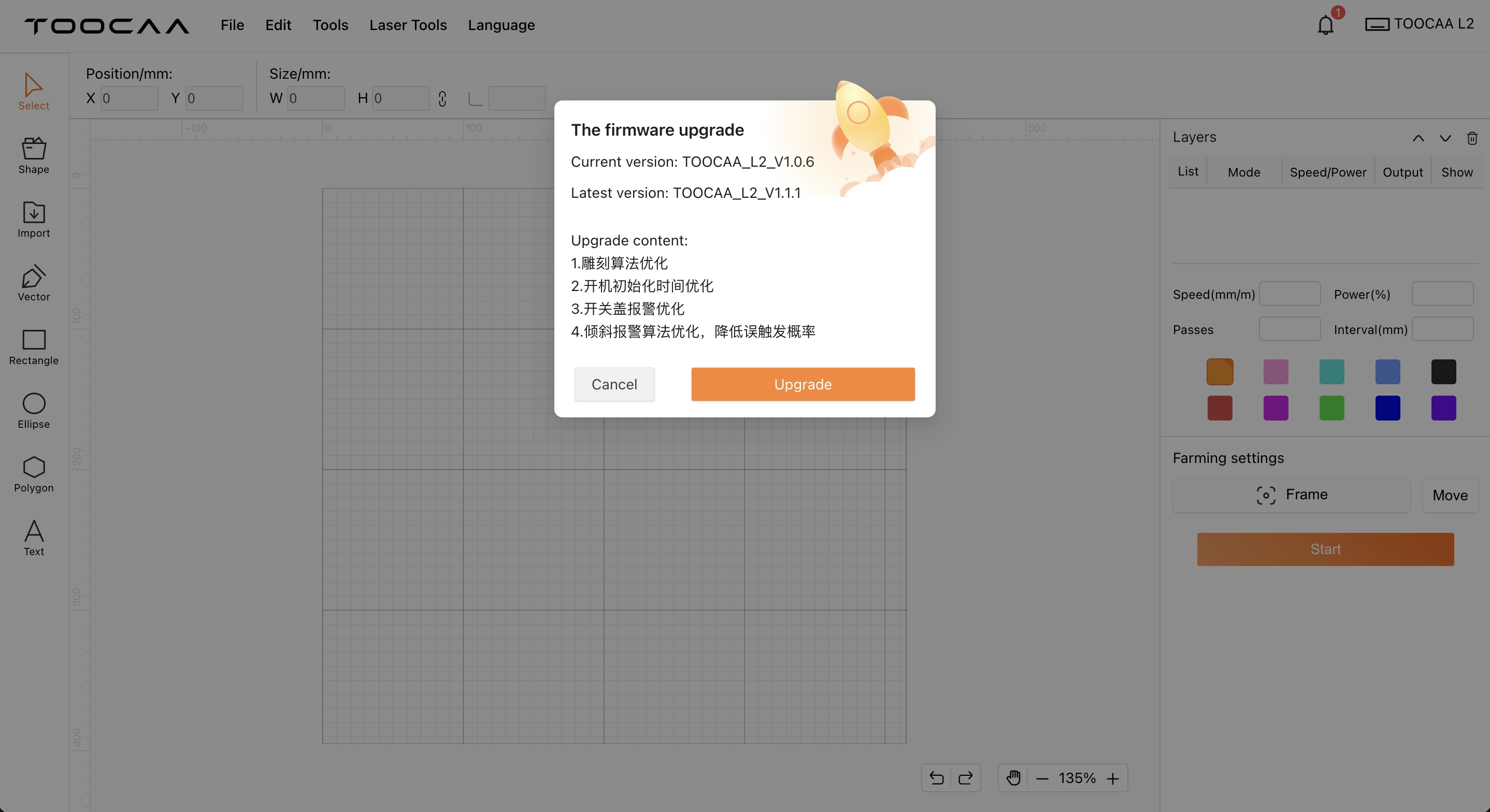Click the orange Upgrade button
This screenshot has height=812, width=1490.
[803, 384]
